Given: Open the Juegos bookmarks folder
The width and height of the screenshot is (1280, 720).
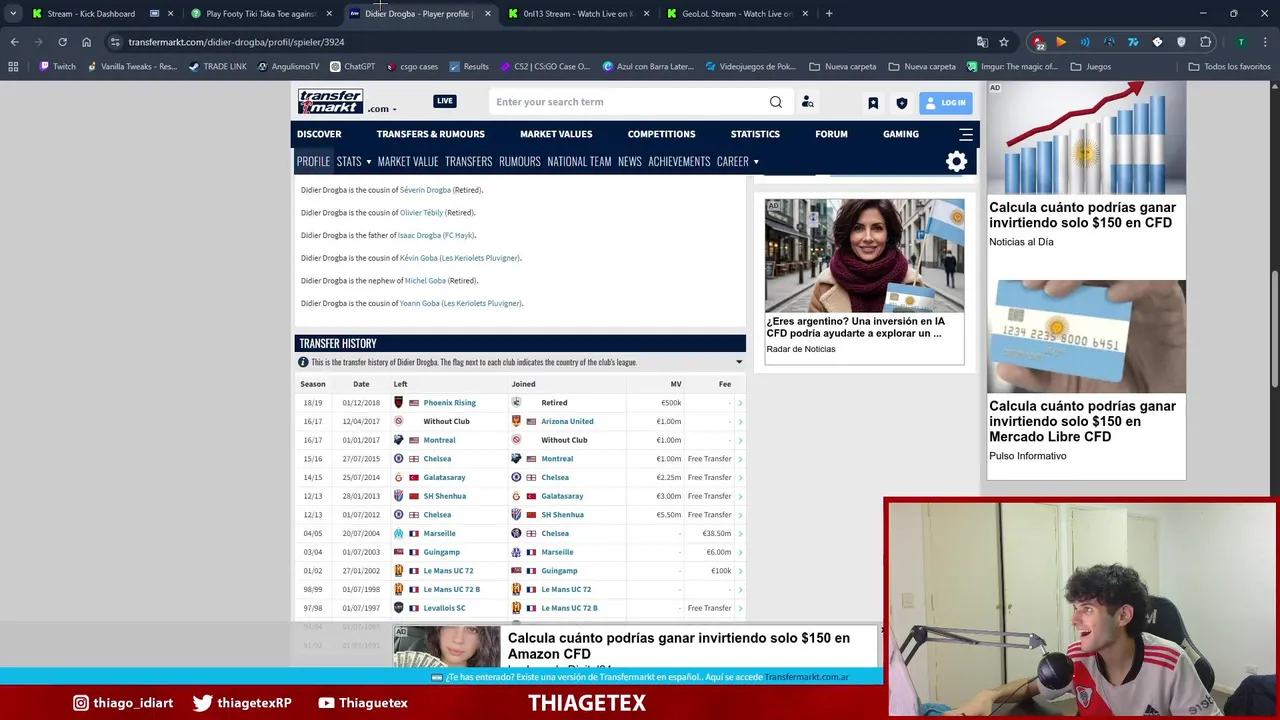Looking at the screenshot, I should point(1091,67).
